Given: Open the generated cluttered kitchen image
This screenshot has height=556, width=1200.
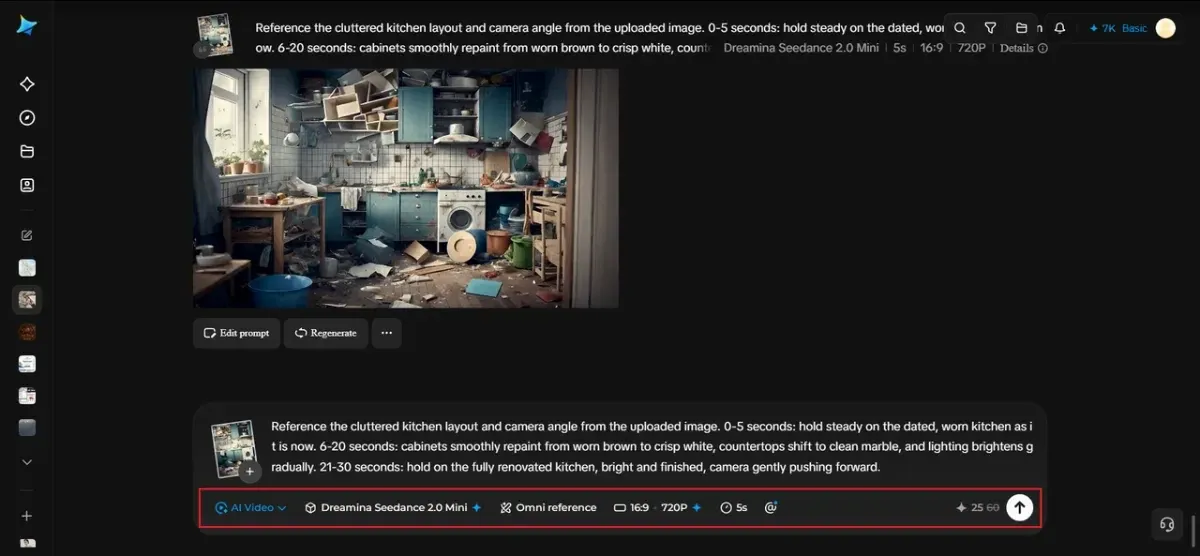Looking at the screenshot, I should [x=406, y=187].
